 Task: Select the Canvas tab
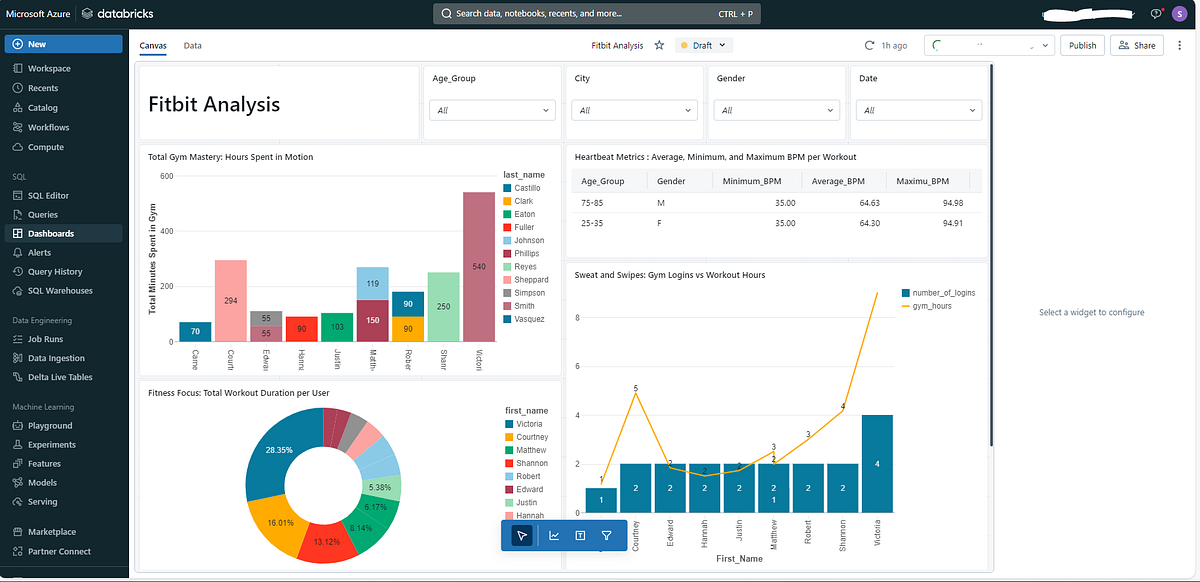[153, 45]
